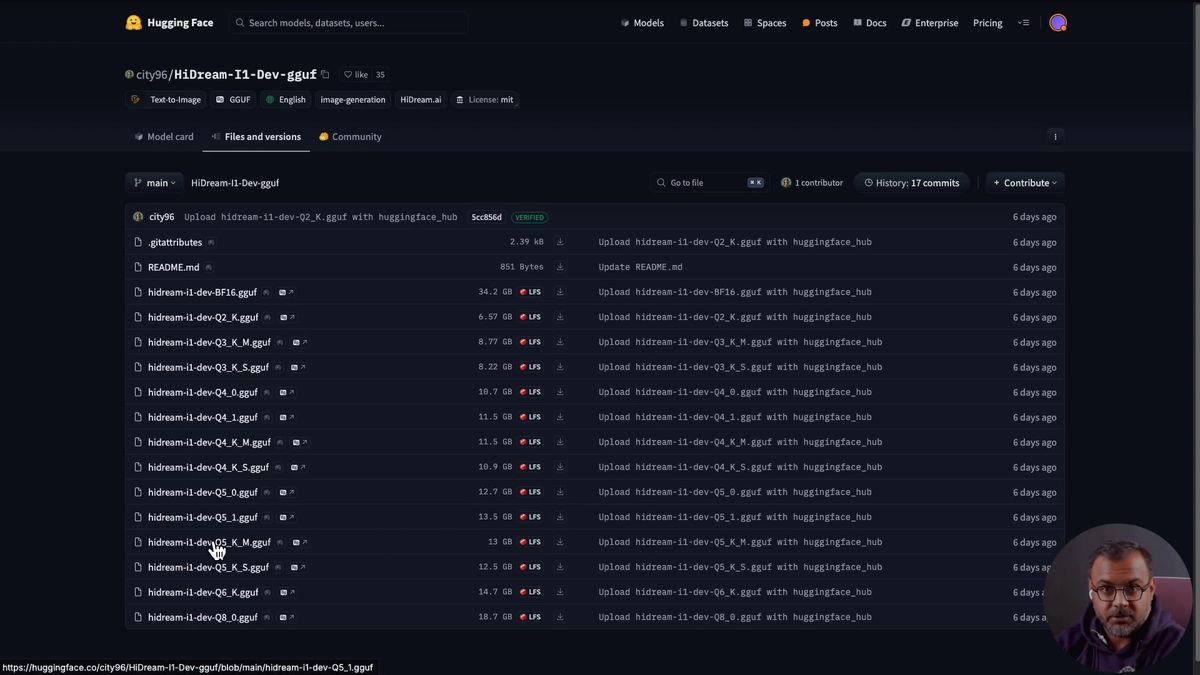Click the Text-to-Image tag
Image resolution: width=1200 pixels, height=675 pixels.
[167, 100]
